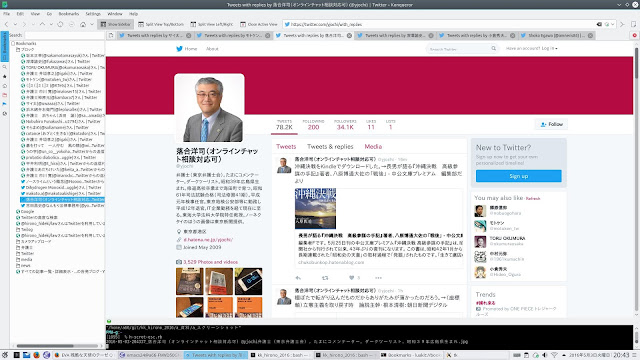This screenshot has height=360, width=640.
Task: Close the second Tweets with replies tab
Action: point(267,36)
